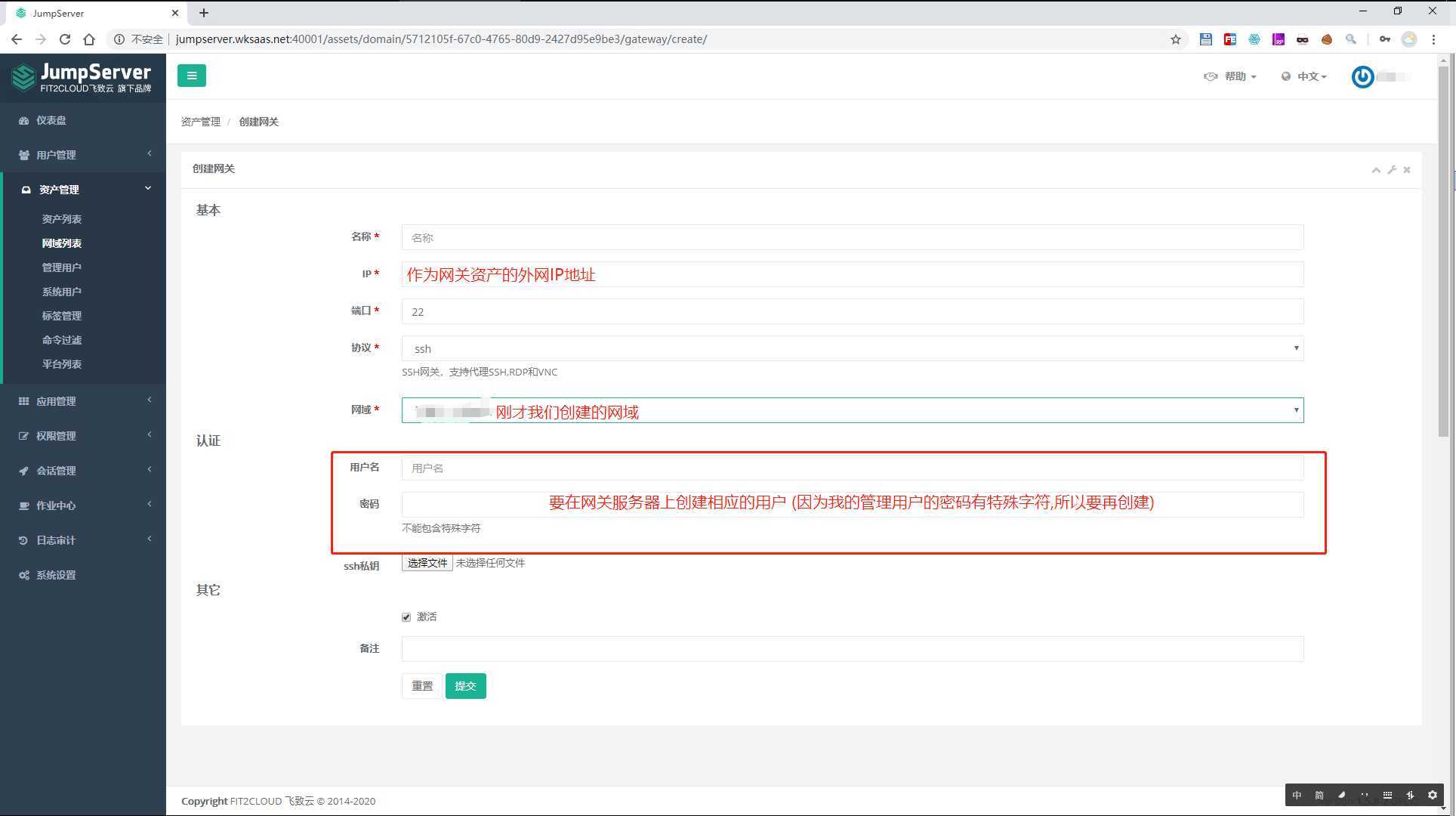This screenshot has width=1456, height=816.
Task: Click the FE extension icon
Action: point(1230,39)
